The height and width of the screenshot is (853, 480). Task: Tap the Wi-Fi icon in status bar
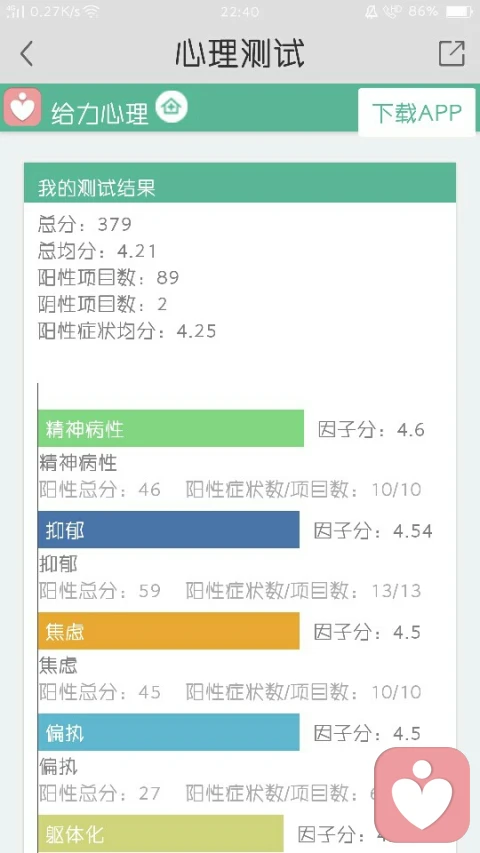click(x=91, y=11)
